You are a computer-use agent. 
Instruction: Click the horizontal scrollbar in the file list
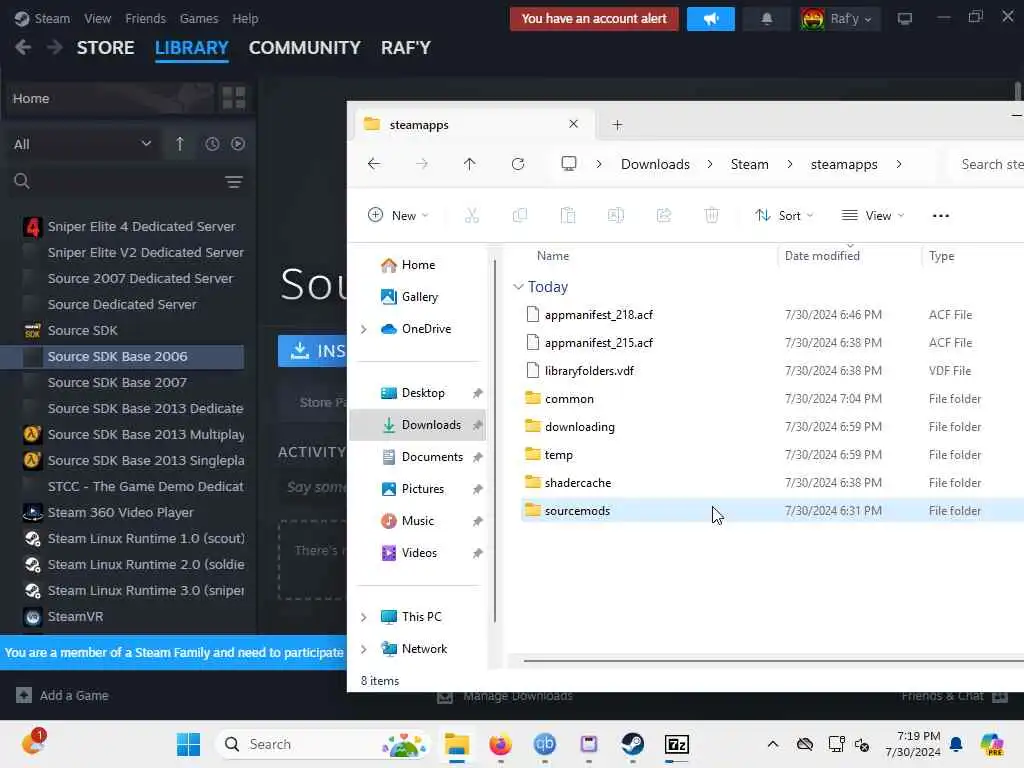[773, 661]
